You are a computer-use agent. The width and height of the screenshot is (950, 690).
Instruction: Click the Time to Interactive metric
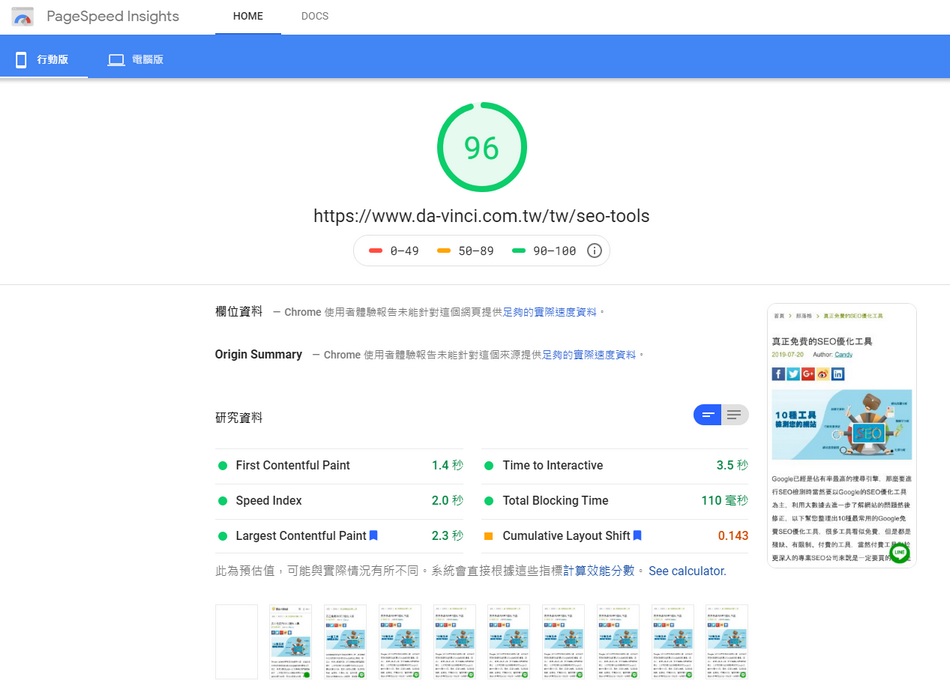pyautogui.click(x=615, y=465)
